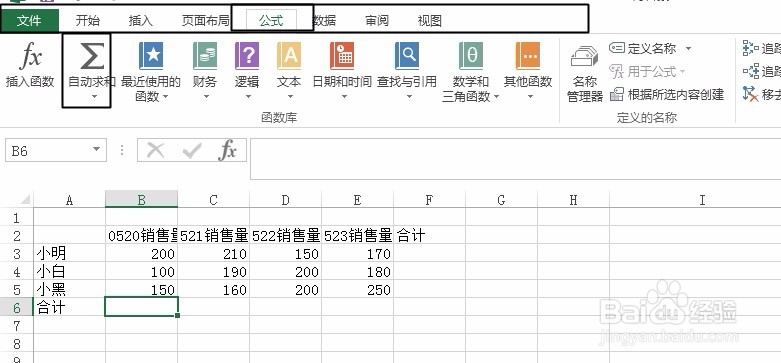Viewport: 781px width, 363px height.
Task: Expand the Date and Time dropdown arrow
Action: (x=344, y=97)
